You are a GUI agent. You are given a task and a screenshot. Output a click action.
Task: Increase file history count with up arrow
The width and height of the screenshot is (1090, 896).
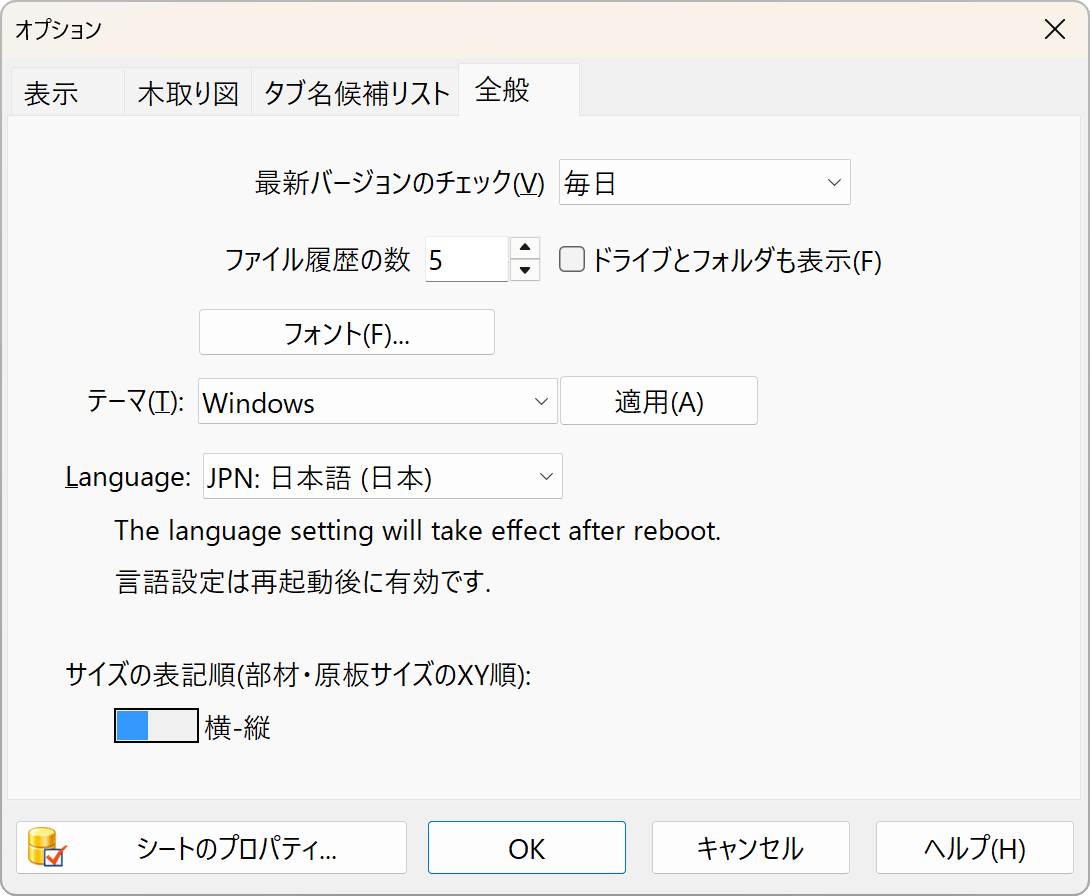click(525, 248)
